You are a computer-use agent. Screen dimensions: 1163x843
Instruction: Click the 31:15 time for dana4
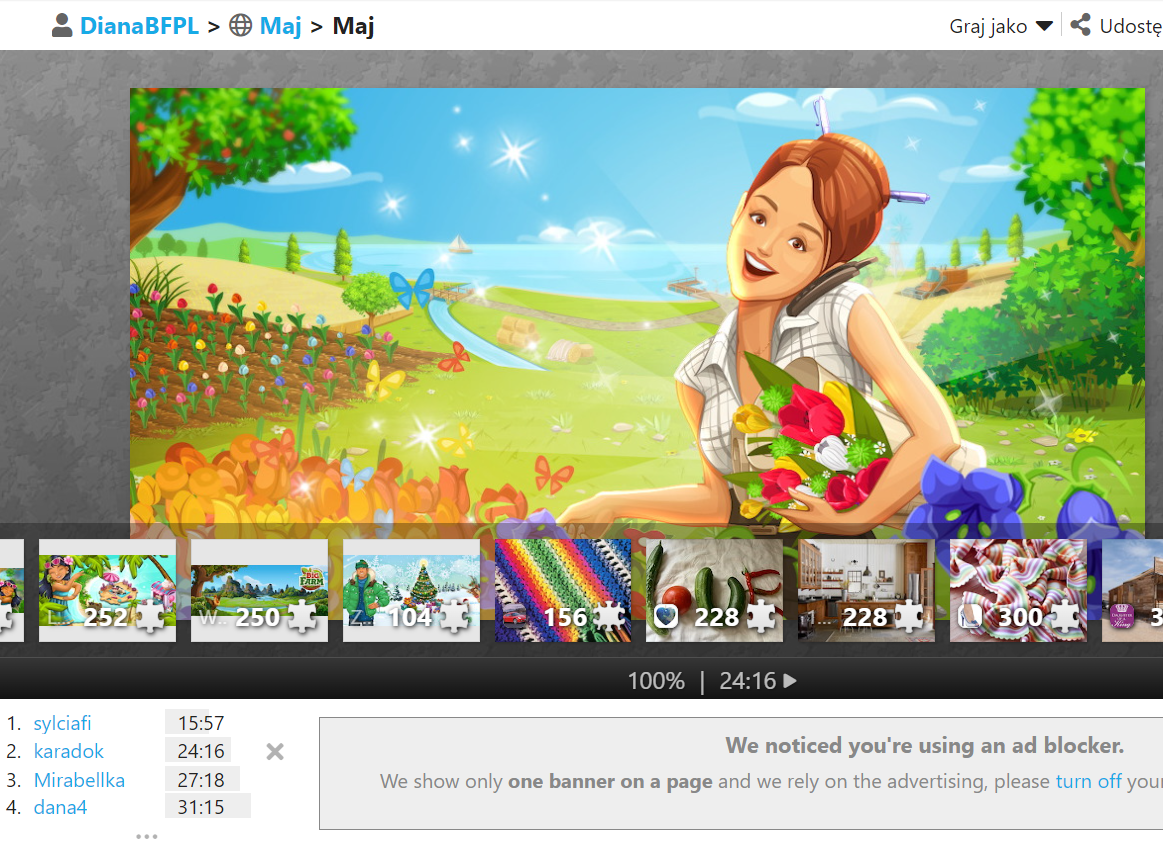point(201,807)
